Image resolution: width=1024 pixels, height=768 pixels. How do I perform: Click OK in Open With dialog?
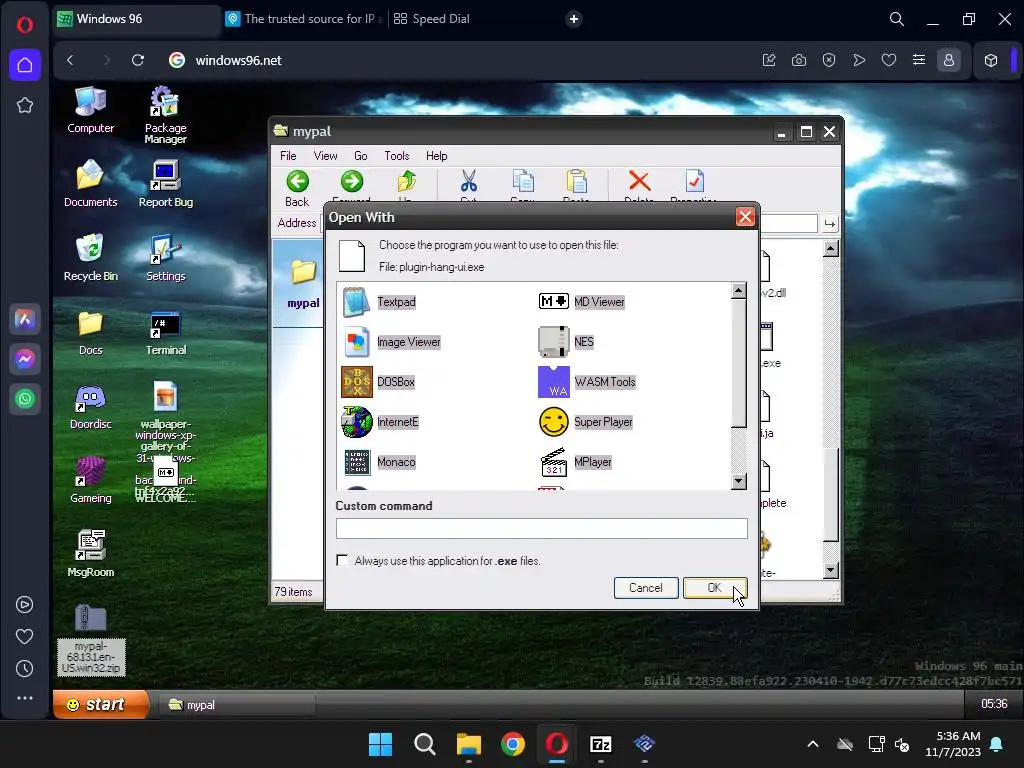tap(714, 588)
